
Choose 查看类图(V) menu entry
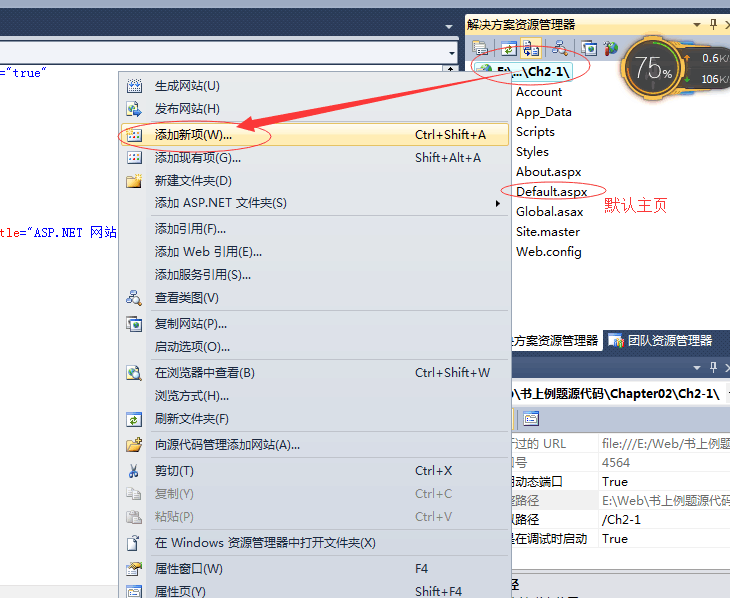click(x=315, y=298)
